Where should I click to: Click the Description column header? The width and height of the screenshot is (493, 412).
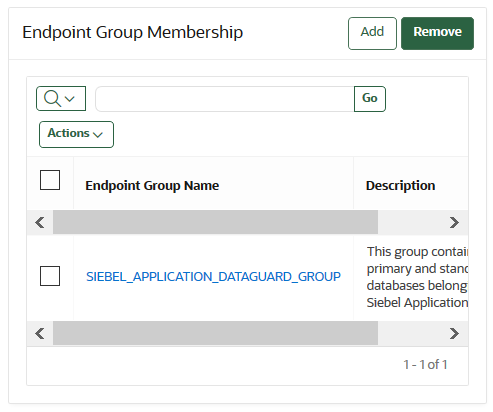(400, 185)
